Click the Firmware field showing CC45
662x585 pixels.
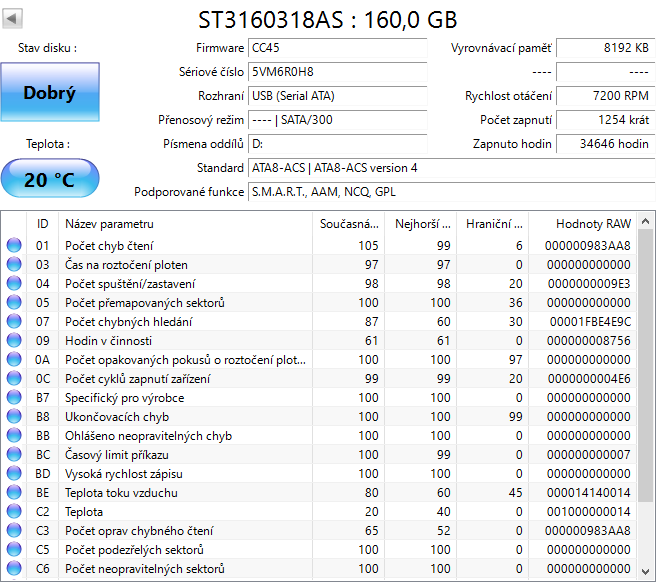pos(338,48)
